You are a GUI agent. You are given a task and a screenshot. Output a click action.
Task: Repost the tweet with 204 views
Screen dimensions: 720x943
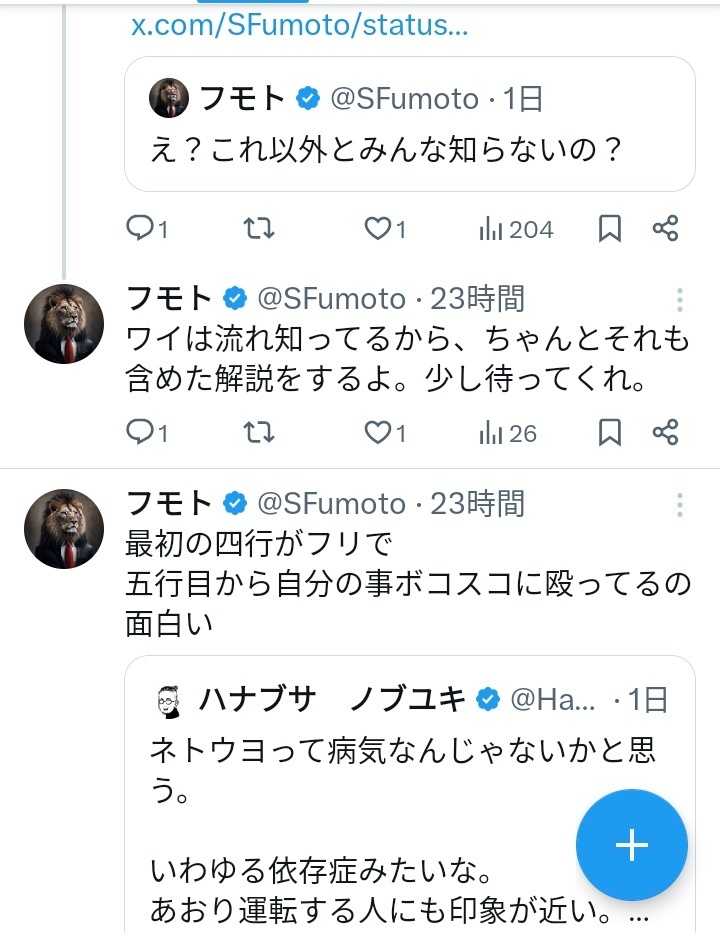click(x=259, y=229)
